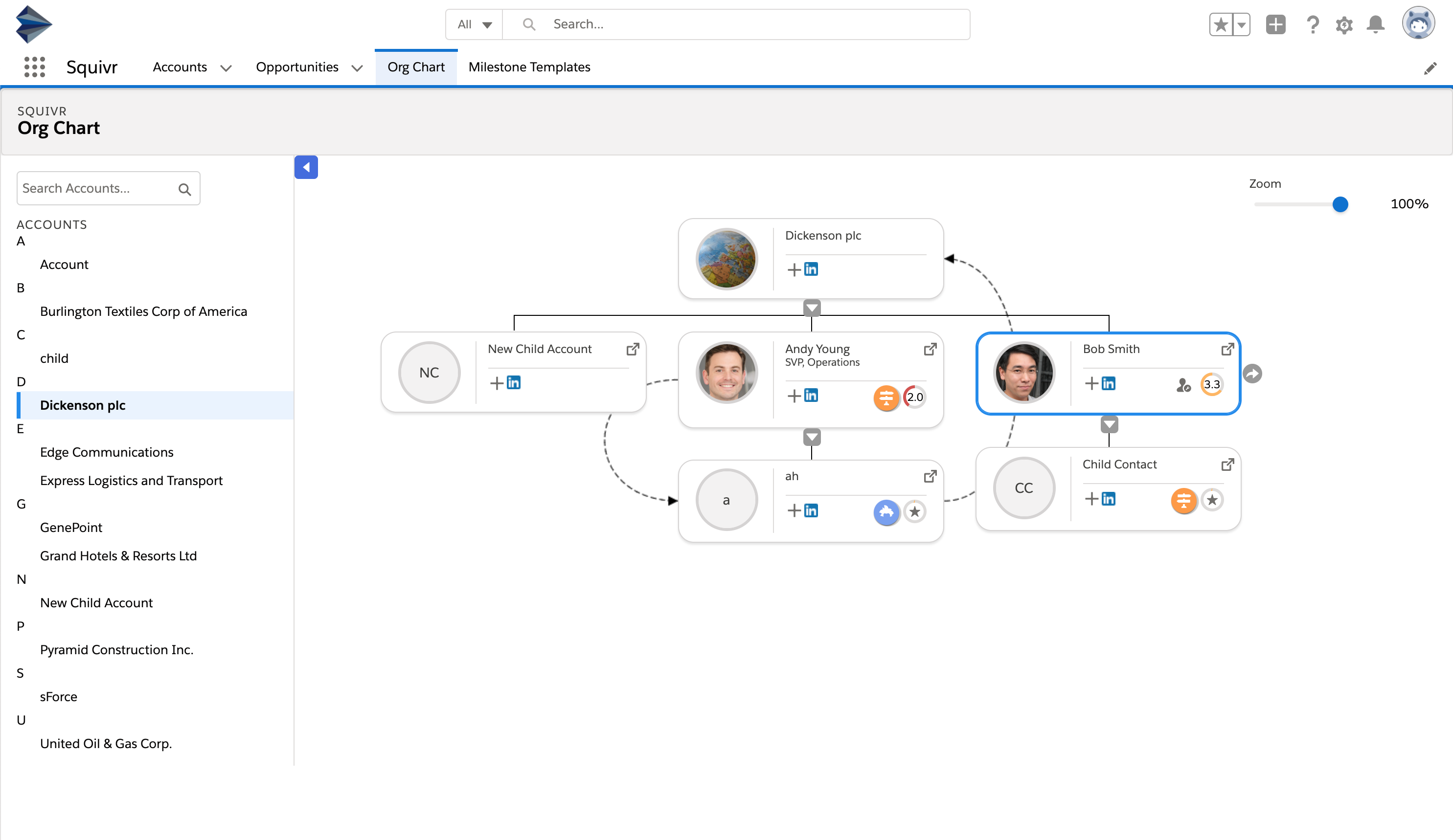The image size is (1453, 840).
Task: Click the global create plus icon
Action: [x=1275, y=25]
